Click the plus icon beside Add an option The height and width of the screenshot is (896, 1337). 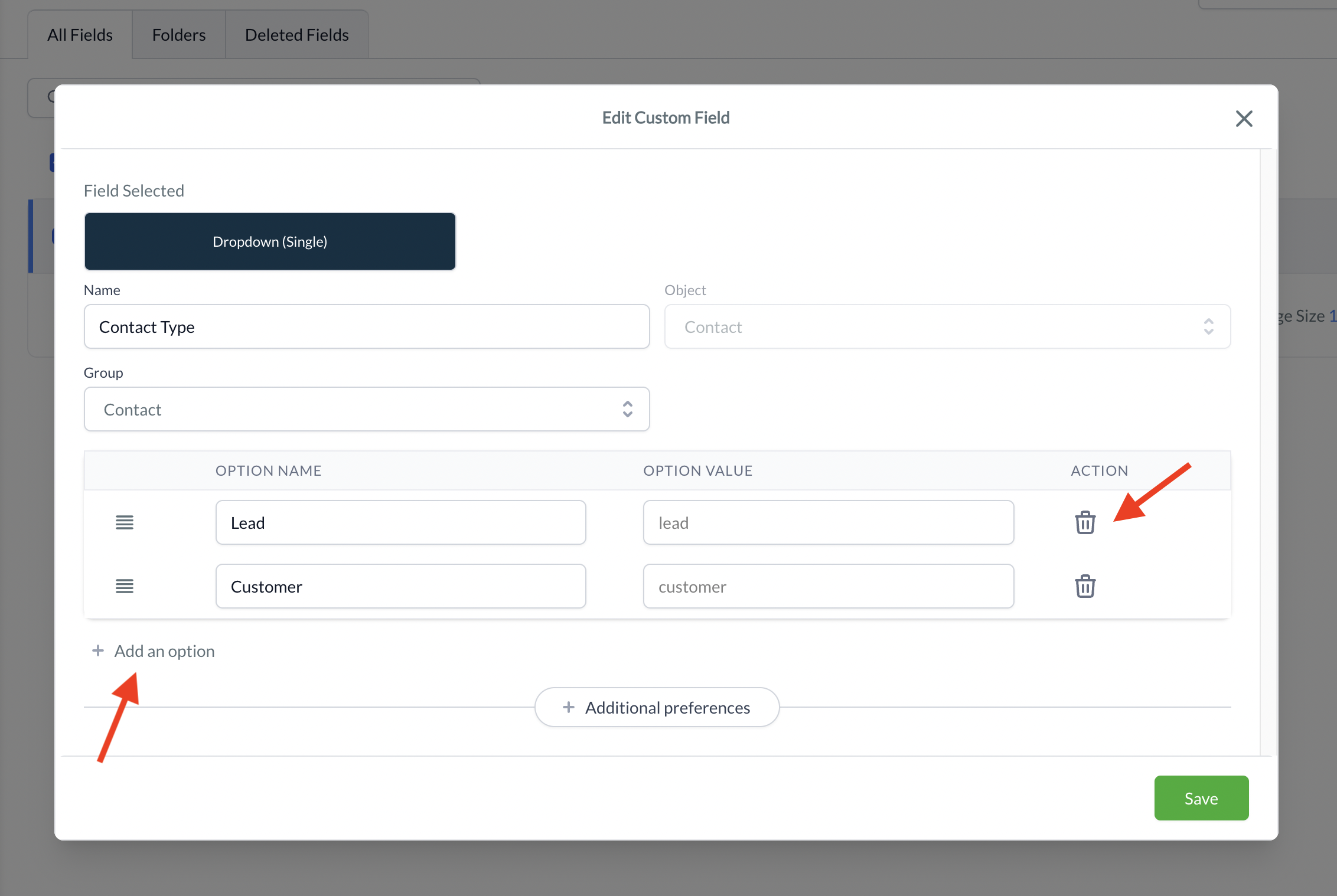pos(98,650)
